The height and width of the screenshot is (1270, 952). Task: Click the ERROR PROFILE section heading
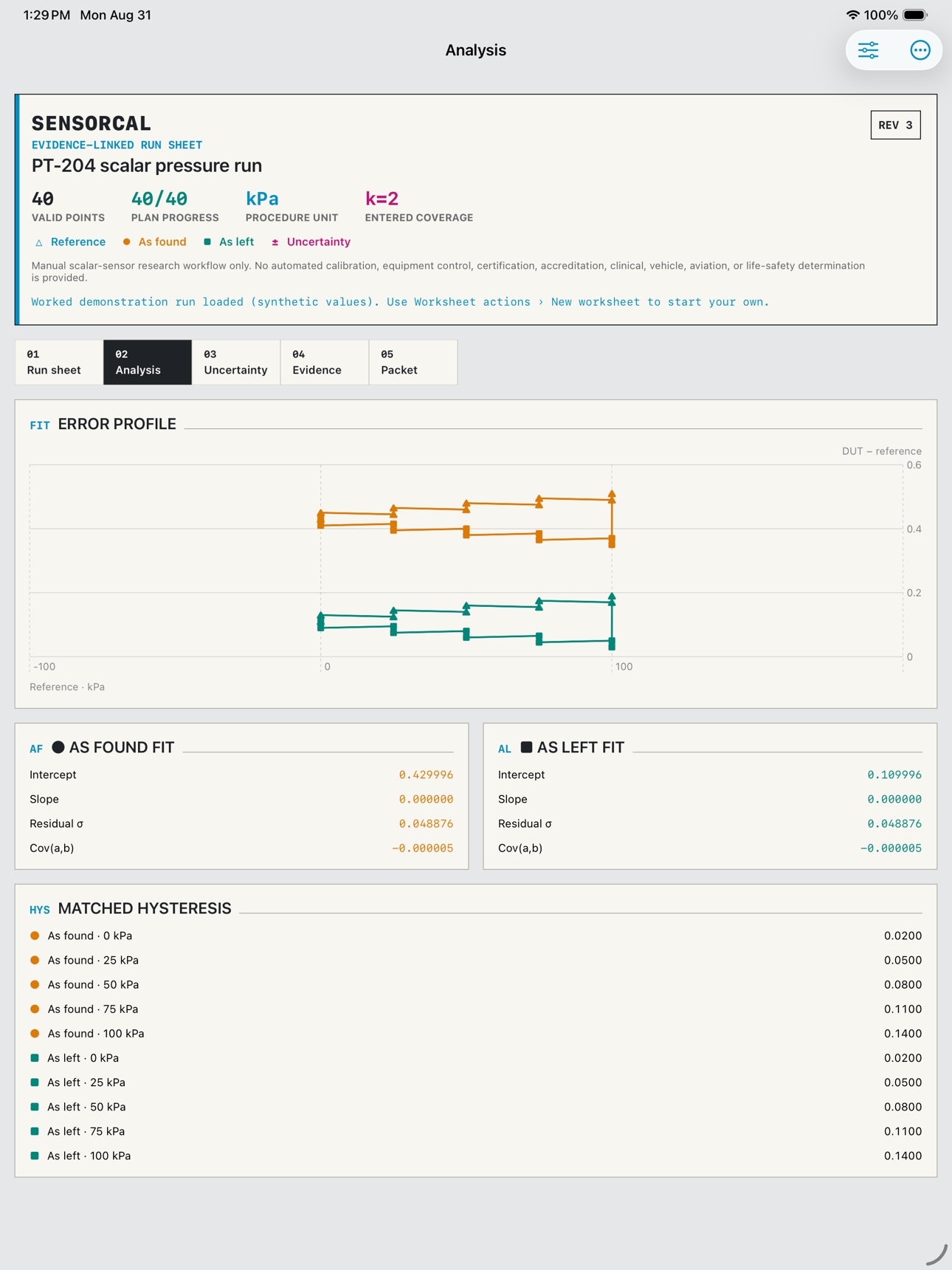coord(117,424)
